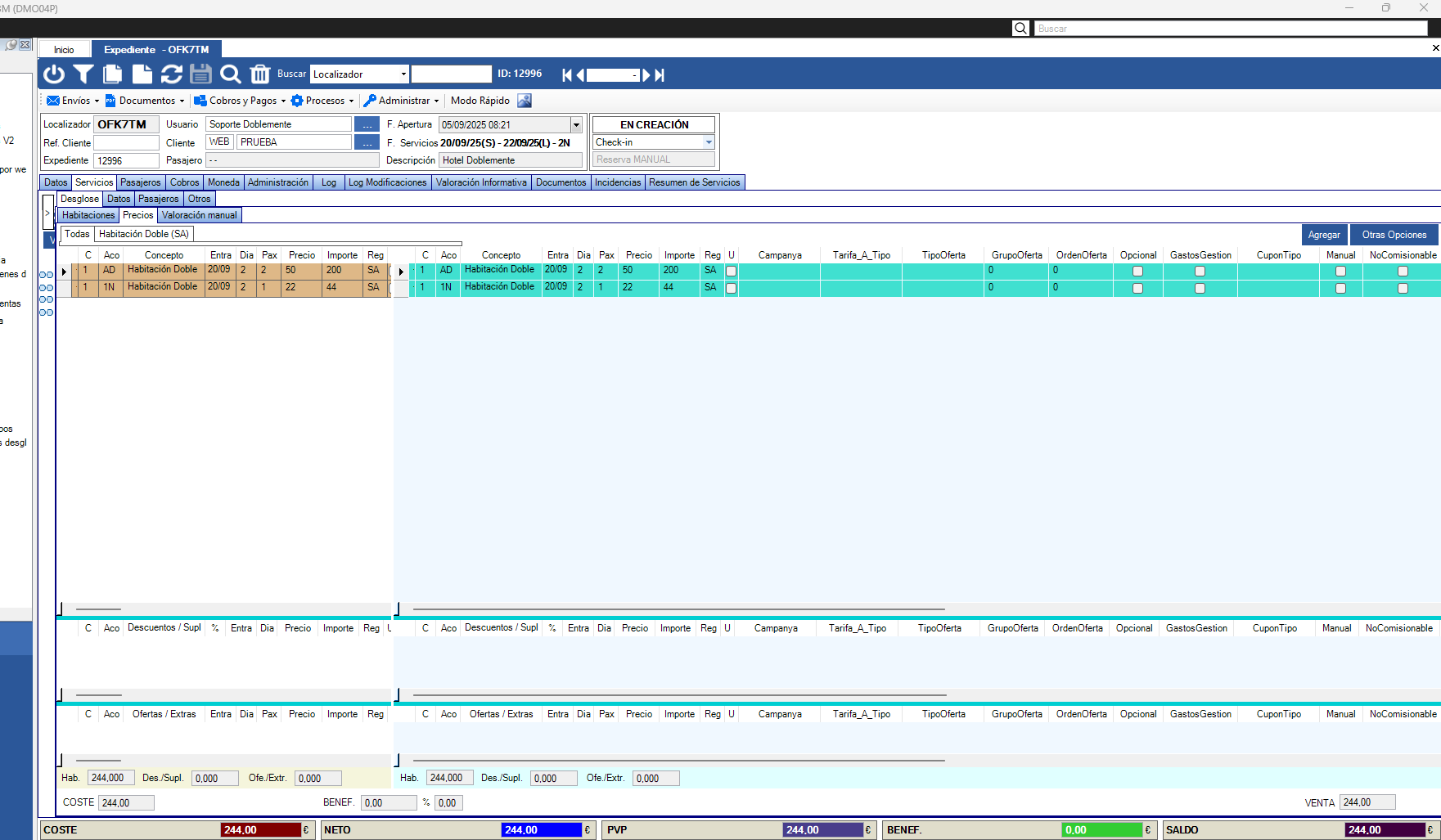This screenshot has width=1441, height=840.
Task: Go to next record arrow
Action: click(646, 75)
